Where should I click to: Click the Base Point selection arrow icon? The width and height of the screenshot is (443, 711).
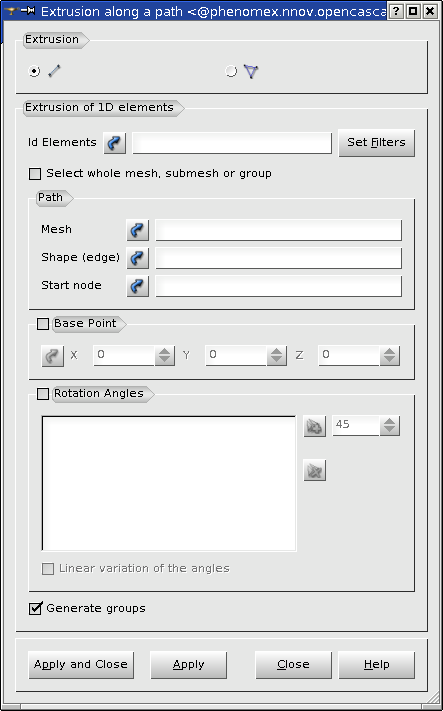click(53, 356)
